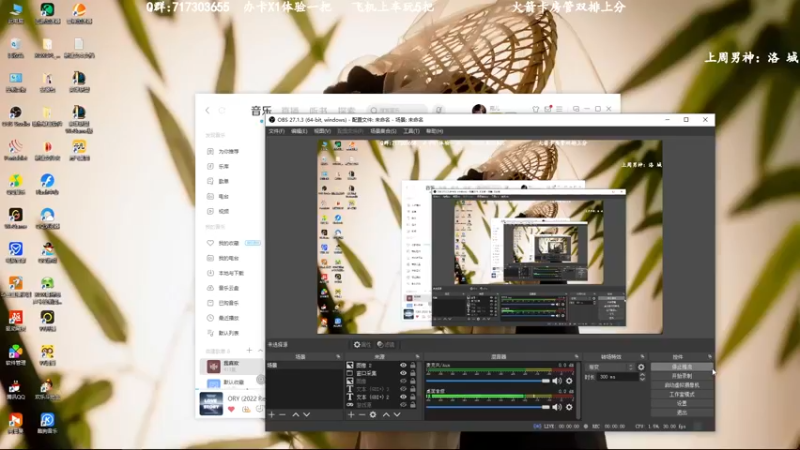Open main menu icon in music player

pos(560,109)
